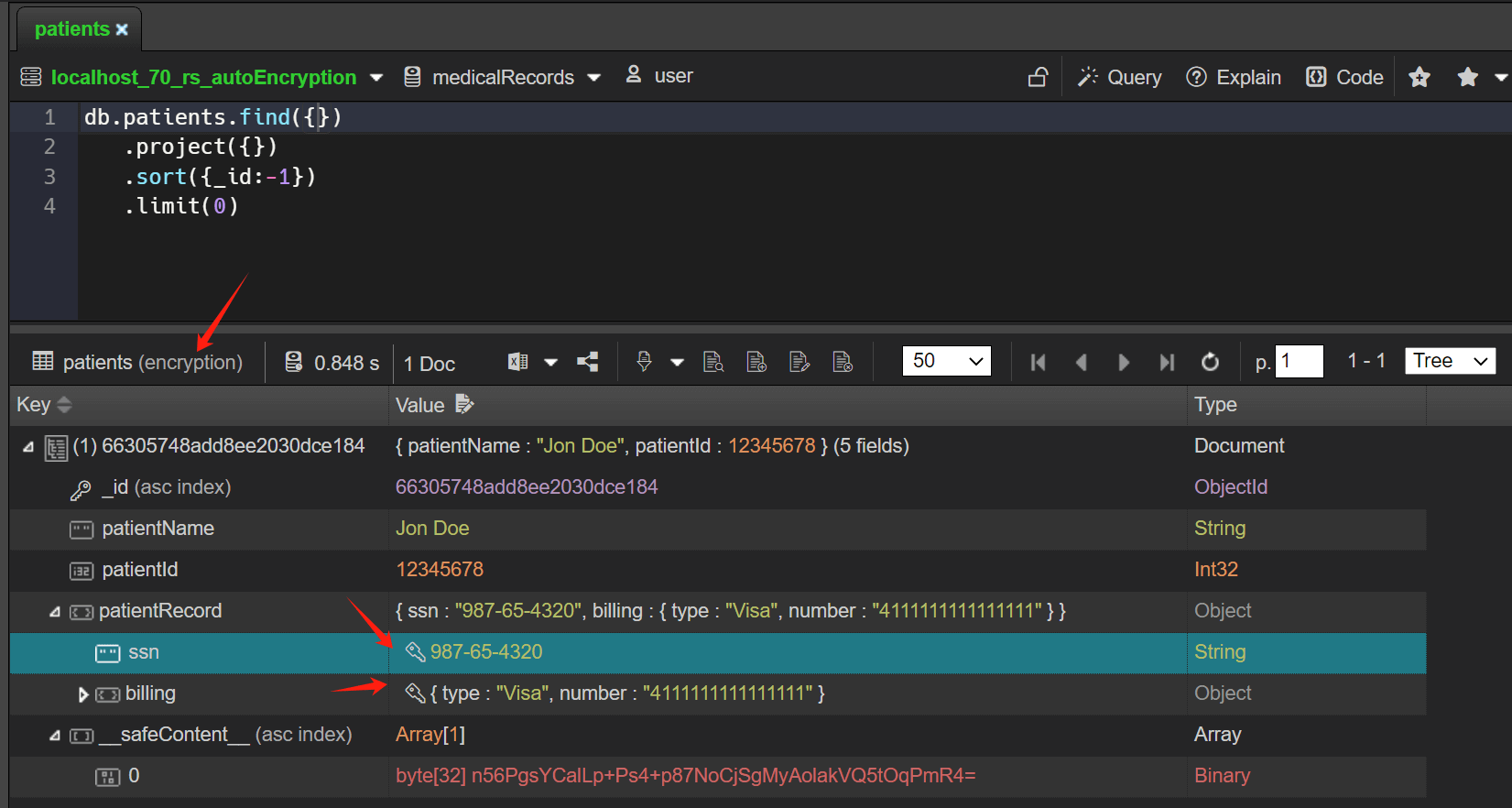Screen dimensions: 1512x808
Task: Click the Array[1] value
Action: click(x=430, y=735)
